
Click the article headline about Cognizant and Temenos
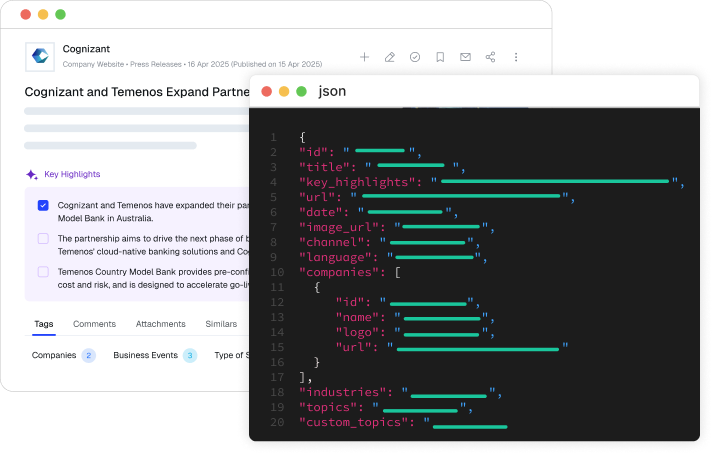coord(137,91)
